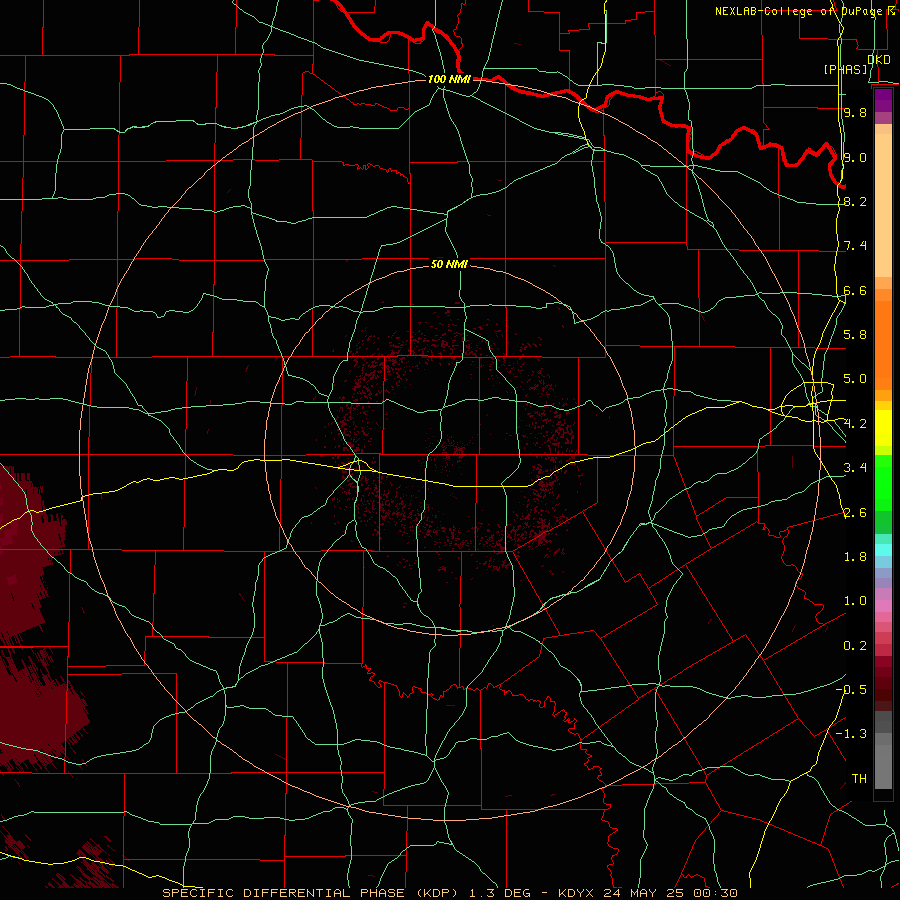Click the "DKD" label above the color scale
Viewport: 900px width, 900px height.
pos(878,59)
